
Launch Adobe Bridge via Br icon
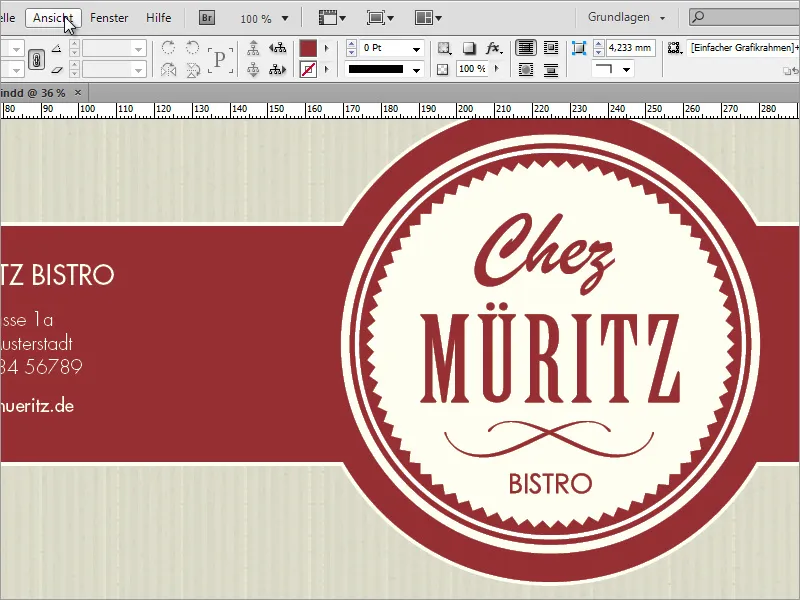pyautogui.click(x=207, y=18)
